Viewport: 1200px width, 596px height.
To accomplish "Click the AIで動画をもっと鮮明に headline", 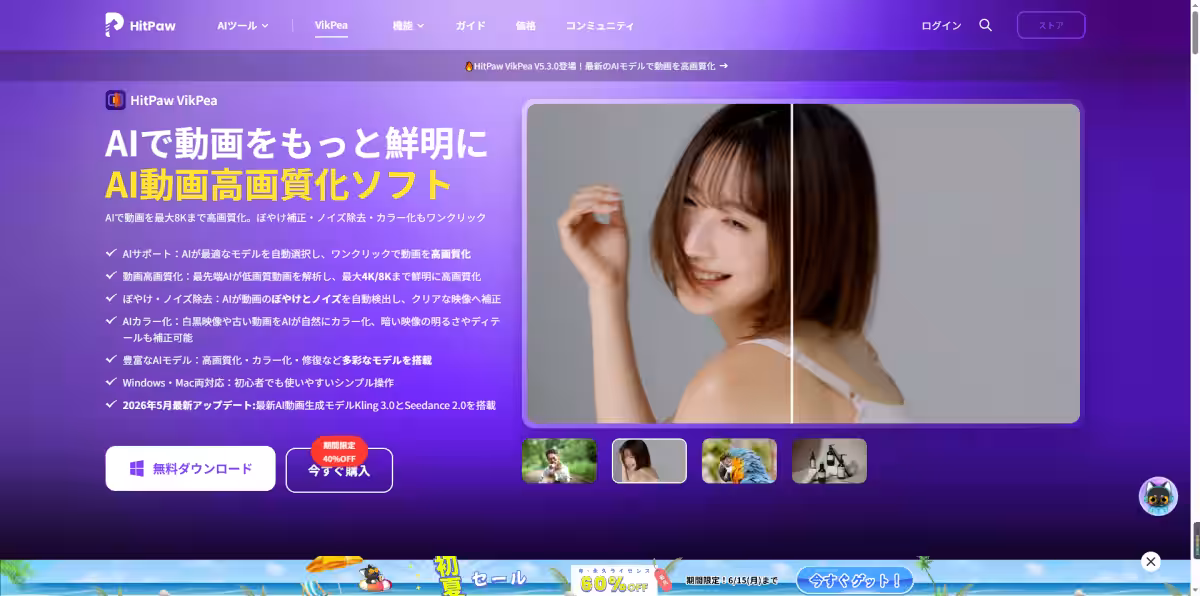I will (x=297, y=145).
